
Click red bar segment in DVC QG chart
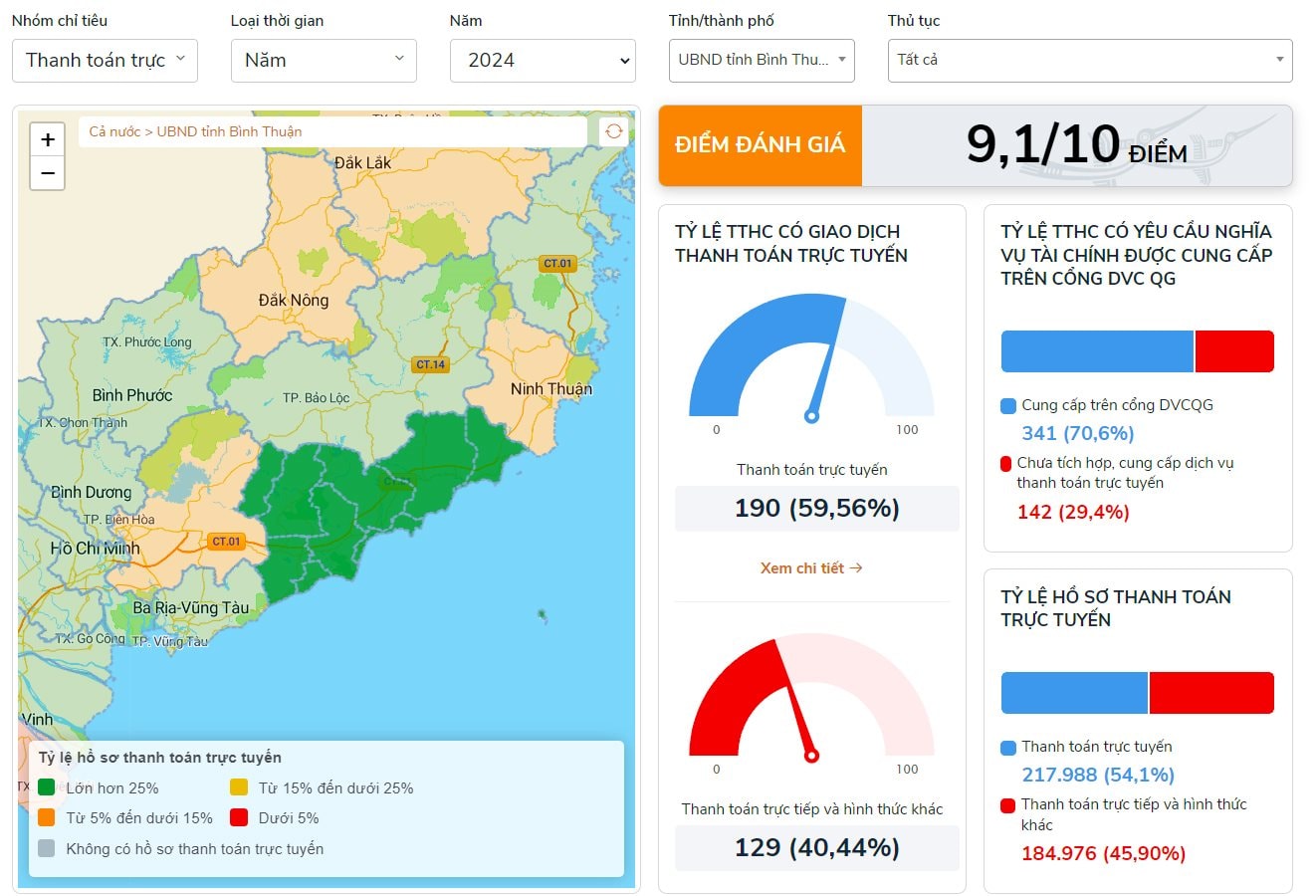tap(1234, 351)
